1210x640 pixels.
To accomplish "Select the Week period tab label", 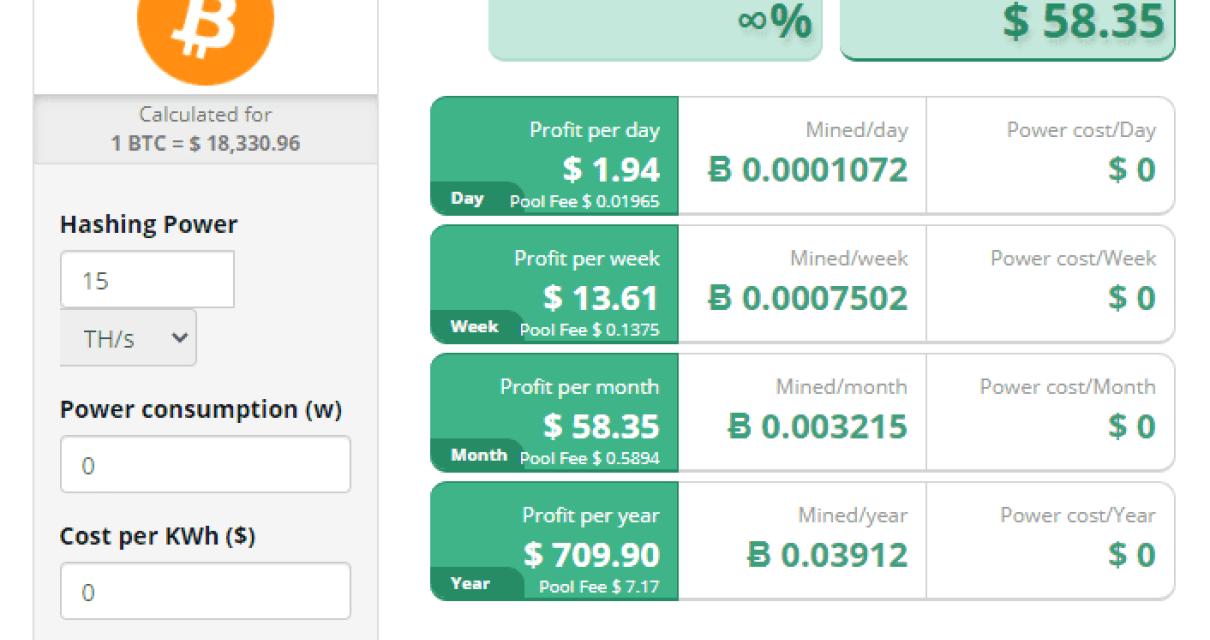I will point(474,327).
